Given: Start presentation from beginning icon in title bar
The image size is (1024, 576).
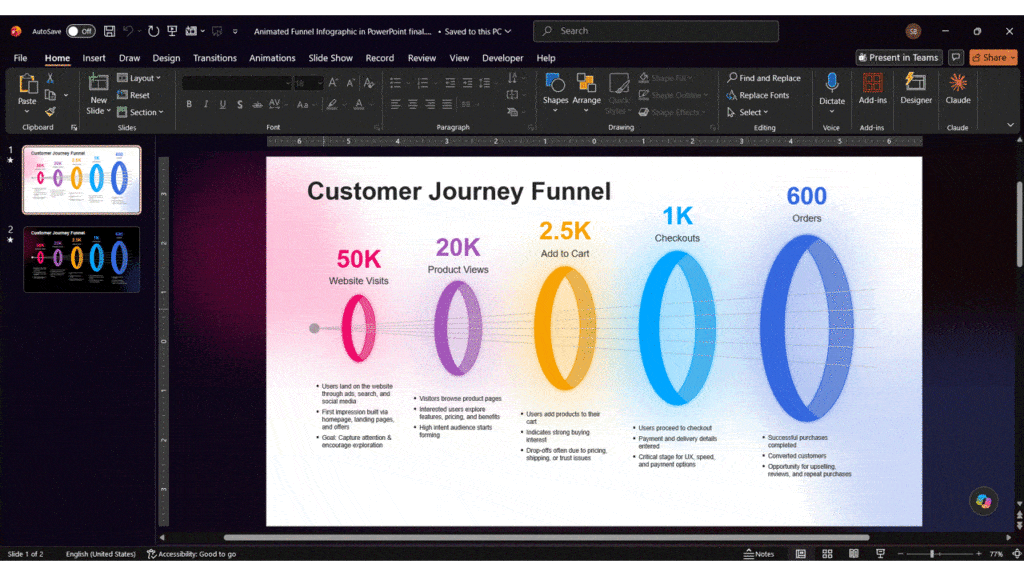Looking at the screenshot, I should click(x=172, y=31).
